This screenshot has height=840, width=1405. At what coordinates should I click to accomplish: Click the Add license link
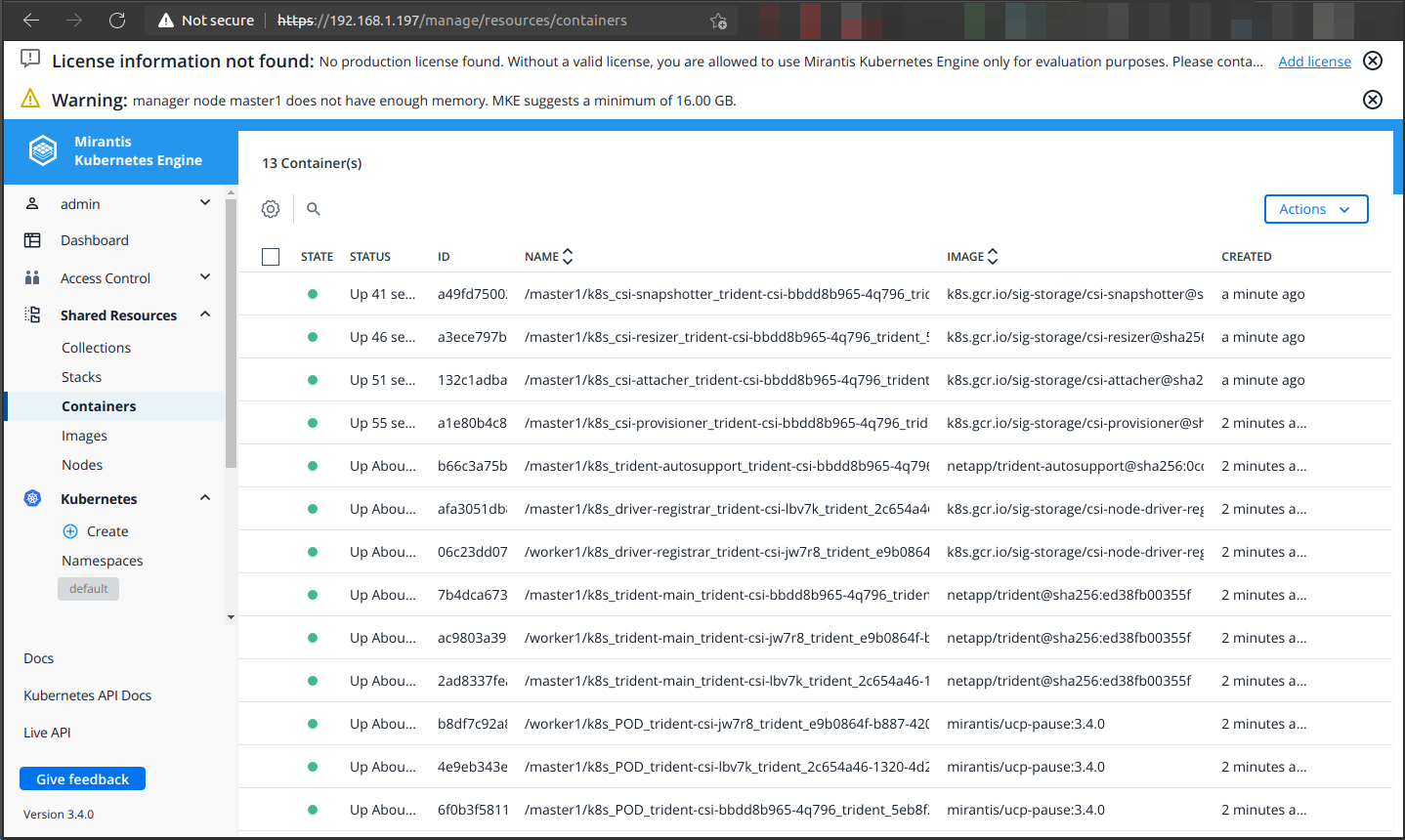[x=1314, y=62]
